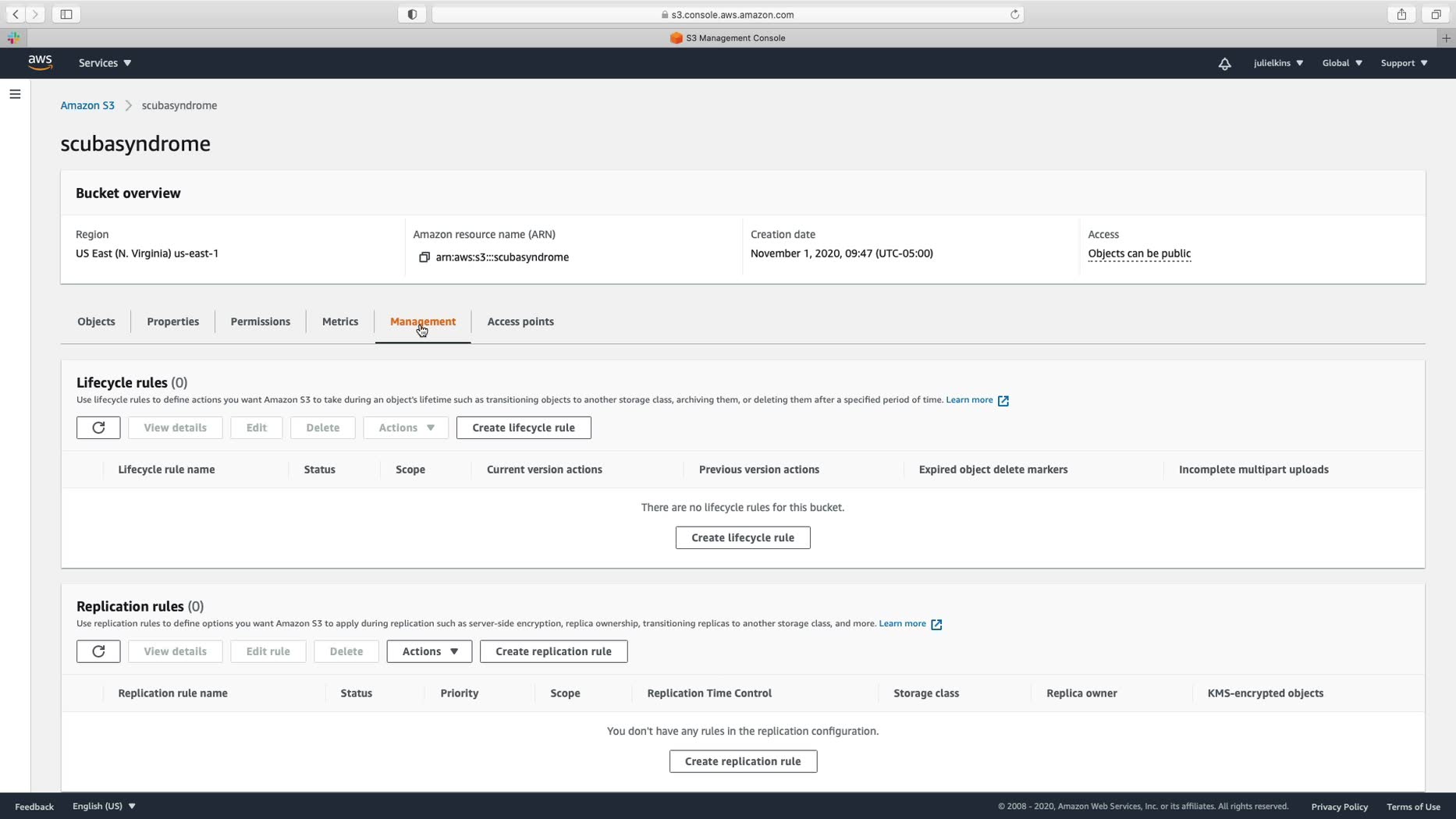Open the Lifecycle rules Actions dropdown
1456x819 pixels.
tap(406, 427)
